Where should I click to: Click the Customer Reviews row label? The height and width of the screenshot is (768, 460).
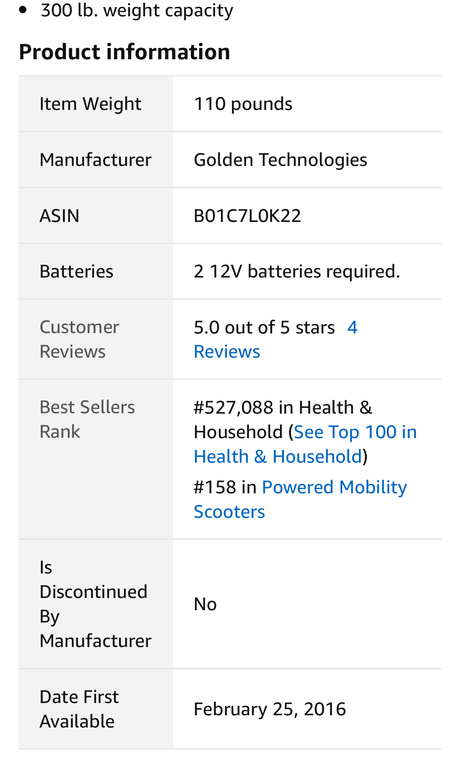coord(79,339)
